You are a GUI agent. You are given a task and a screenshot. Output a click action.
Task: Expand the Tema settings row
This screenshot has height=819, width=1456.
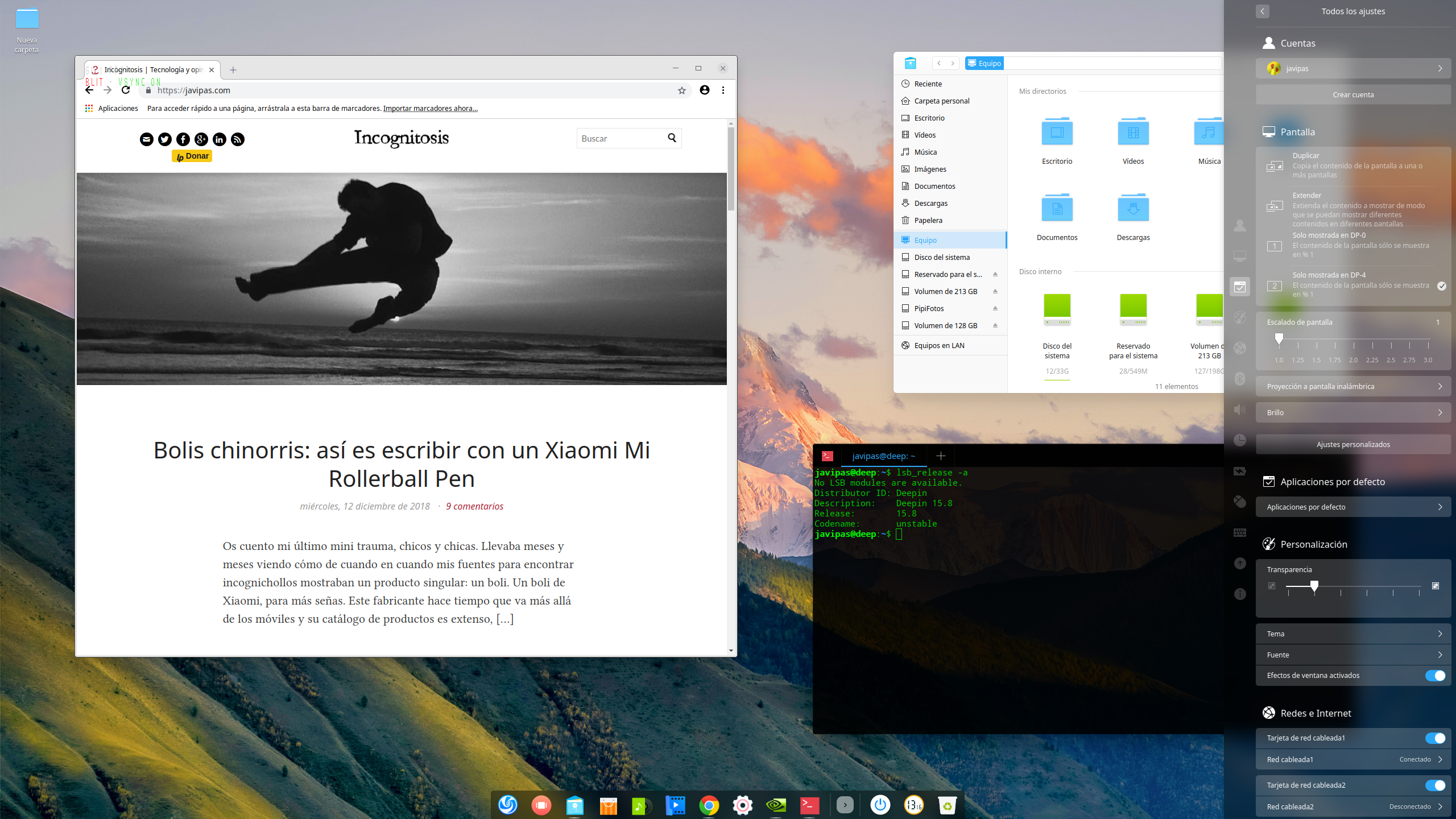click(1352, 634)
